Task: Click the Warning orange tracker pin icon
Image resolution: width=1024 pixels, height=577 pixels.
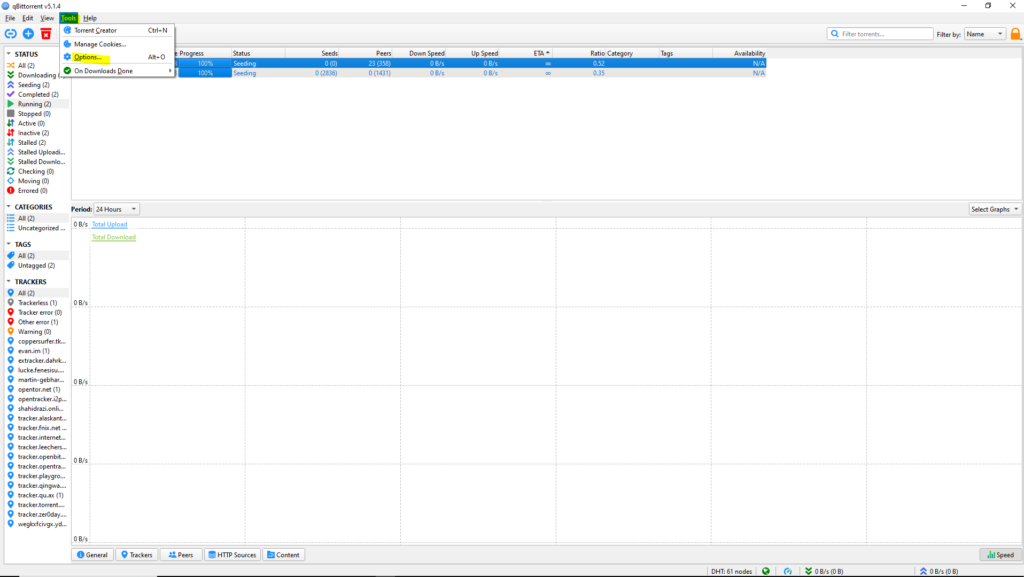Action: pos(10,332)
